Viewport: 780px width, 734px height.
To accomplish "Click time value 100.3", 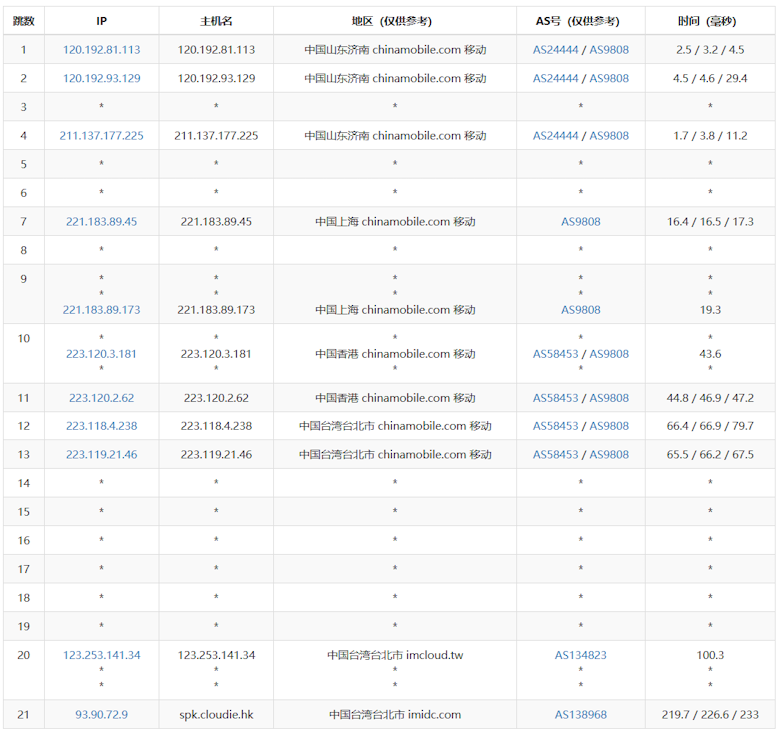I will 710,655.
